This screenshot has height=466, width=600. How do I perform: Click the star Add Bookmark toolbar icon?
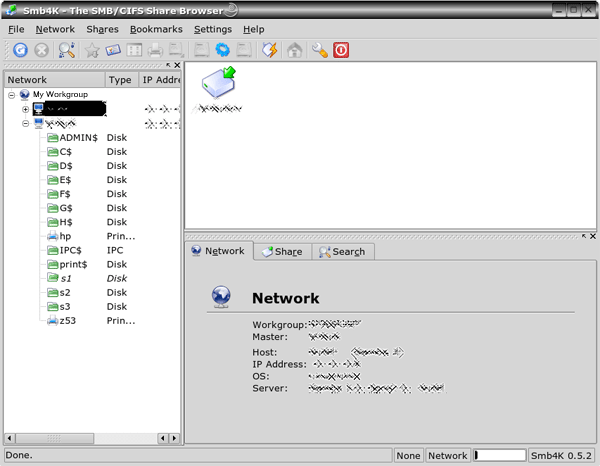[92, 50]
